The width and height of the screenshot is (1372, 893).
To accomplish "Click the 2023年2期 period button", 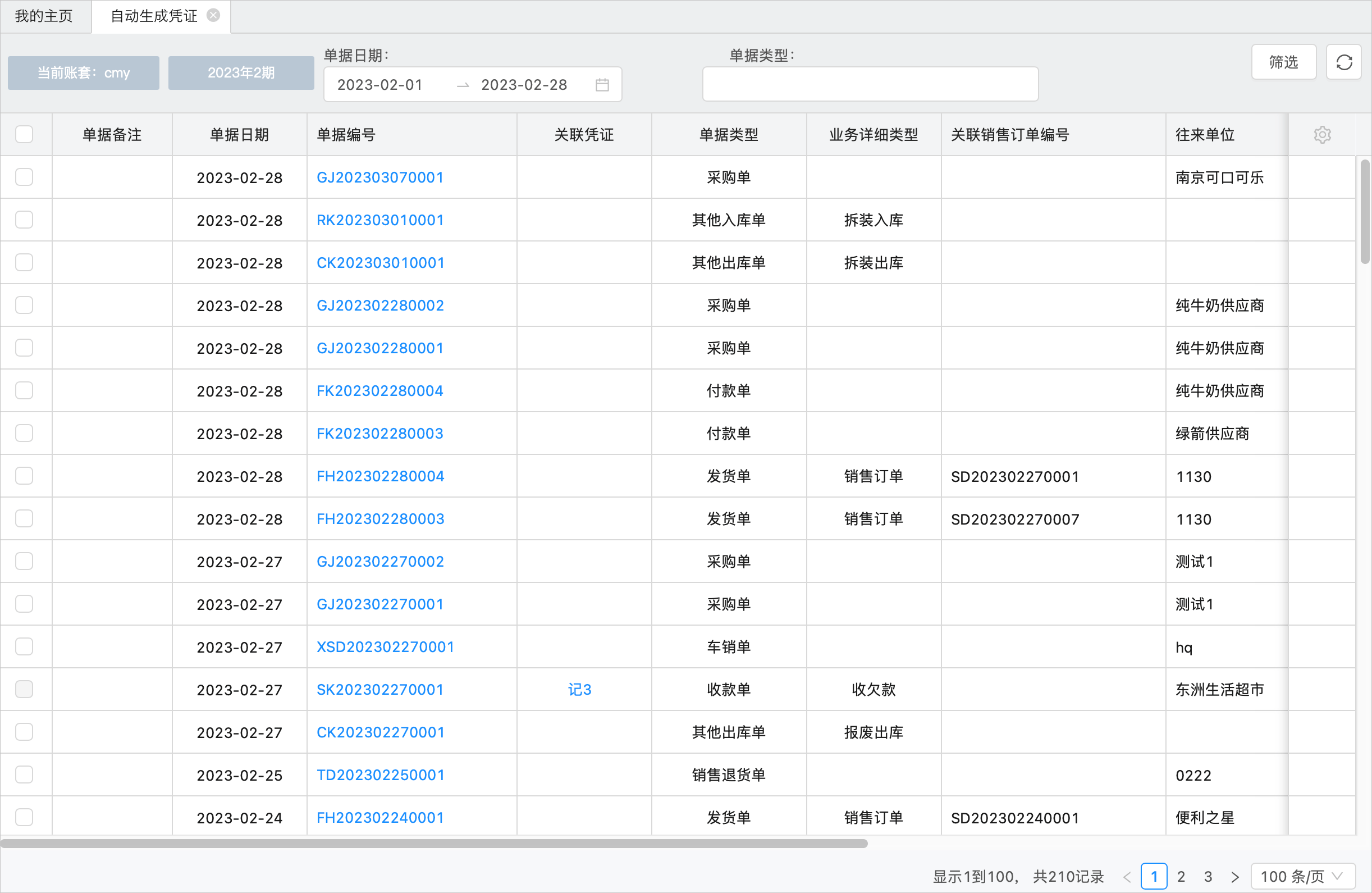I will 241,72.
